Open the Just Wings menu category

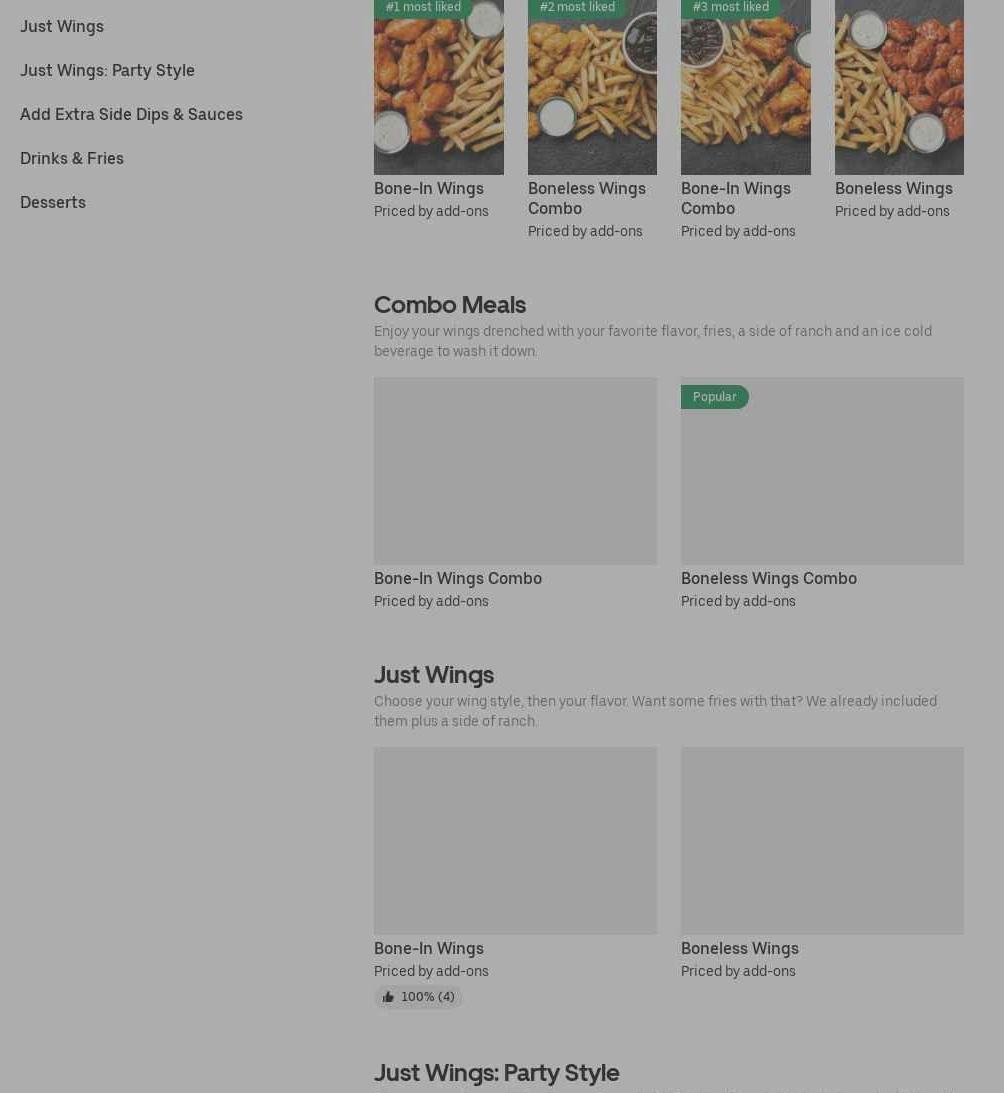point(62,26)
